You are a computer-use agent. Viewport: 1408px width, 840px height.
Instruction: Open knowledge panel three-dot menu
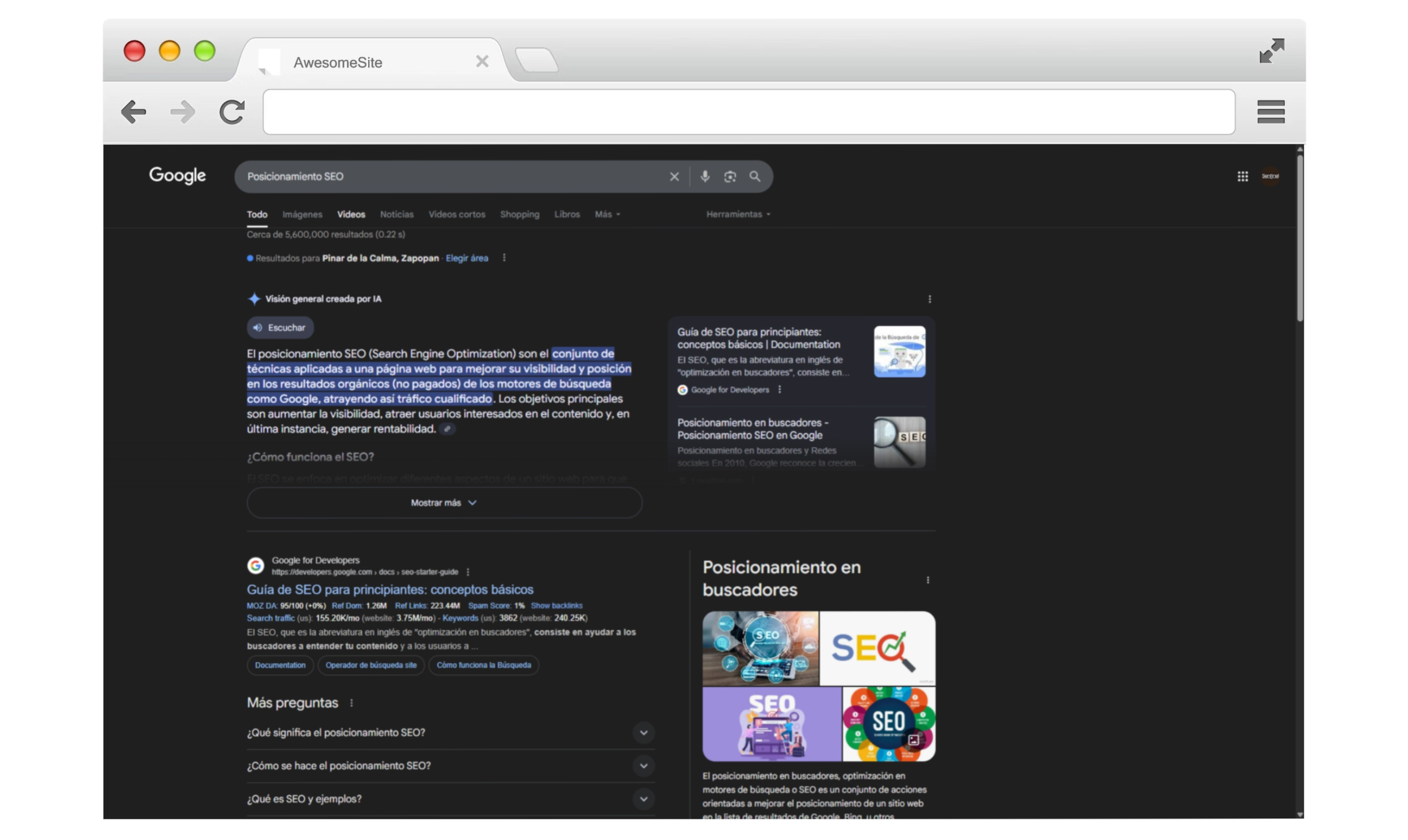927,580
